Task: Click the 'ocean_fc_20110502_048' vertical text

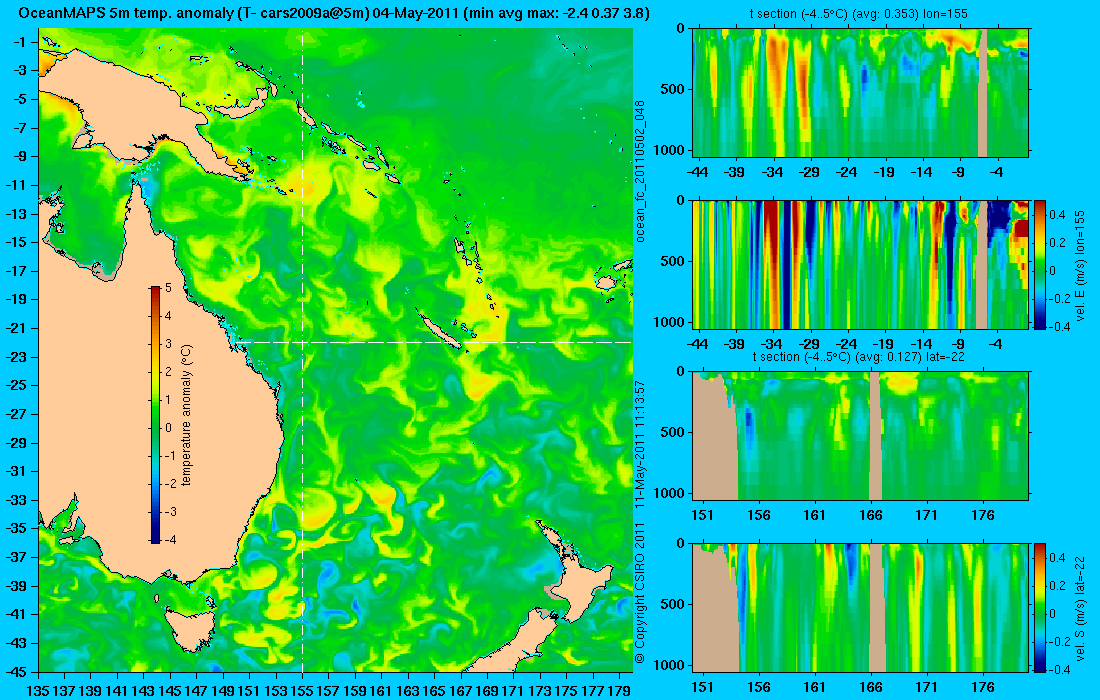Action: (640, 171)
